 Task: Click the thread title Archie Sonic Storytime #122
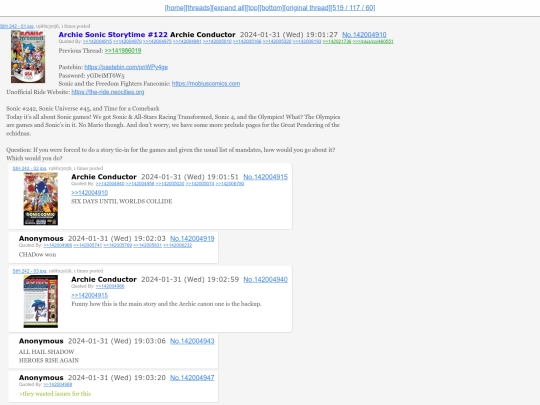coord(113,35)
